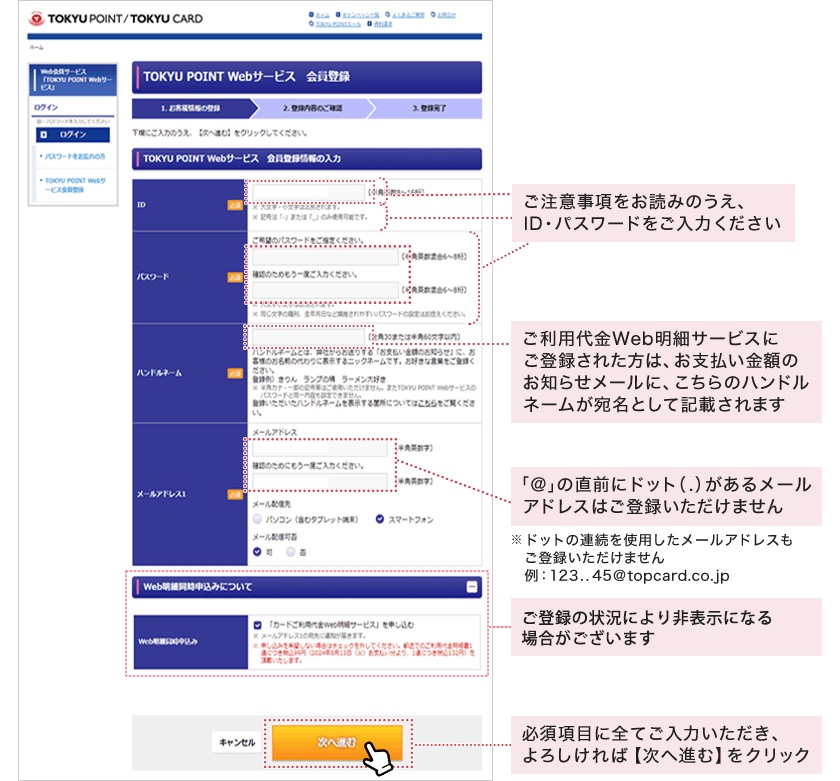The image size is (840, 781).
Task: Uncheck the カードご利用代金Web明細サービス checkbox
Action: pyautogui.click(x=258, y=625)
